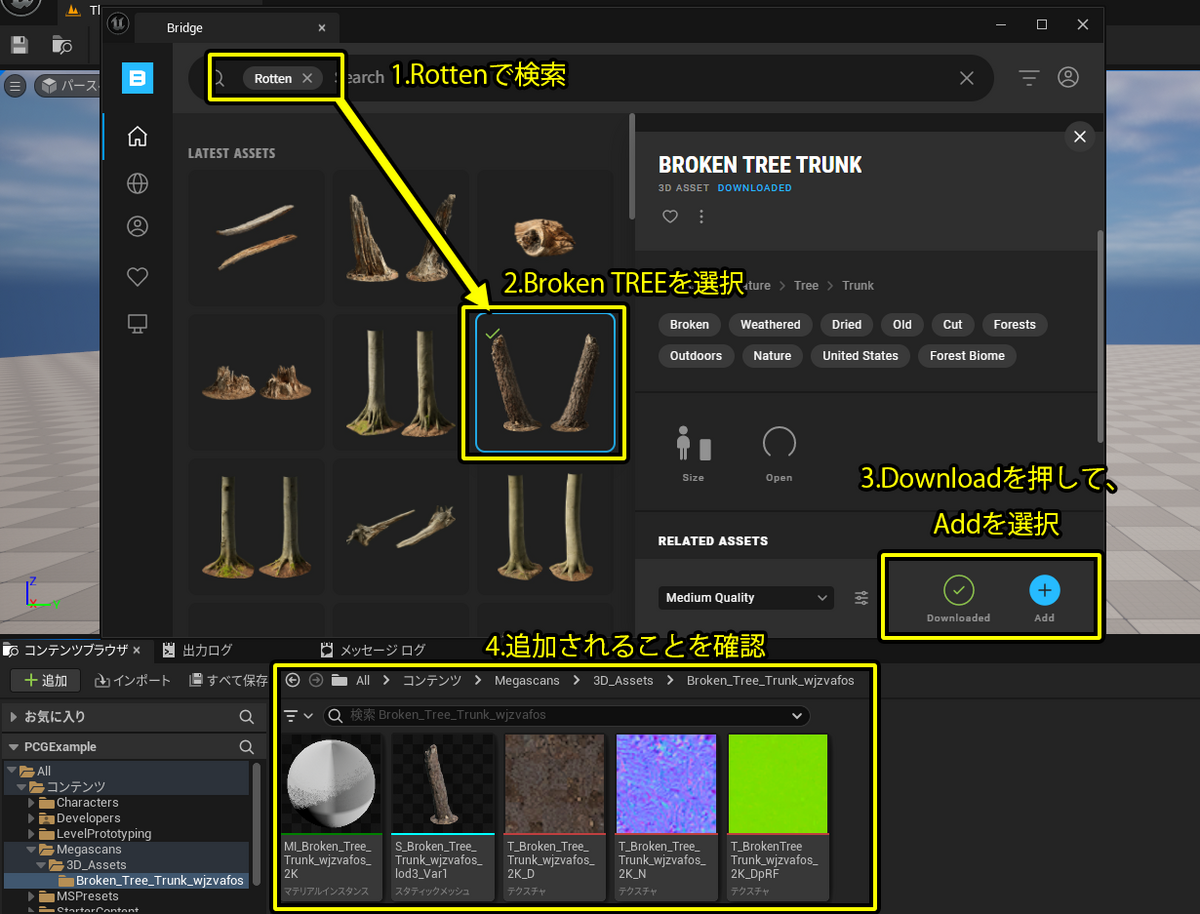Open Bridge Home in the sidebar
The image size is (1200, 914).
[137, 136]
